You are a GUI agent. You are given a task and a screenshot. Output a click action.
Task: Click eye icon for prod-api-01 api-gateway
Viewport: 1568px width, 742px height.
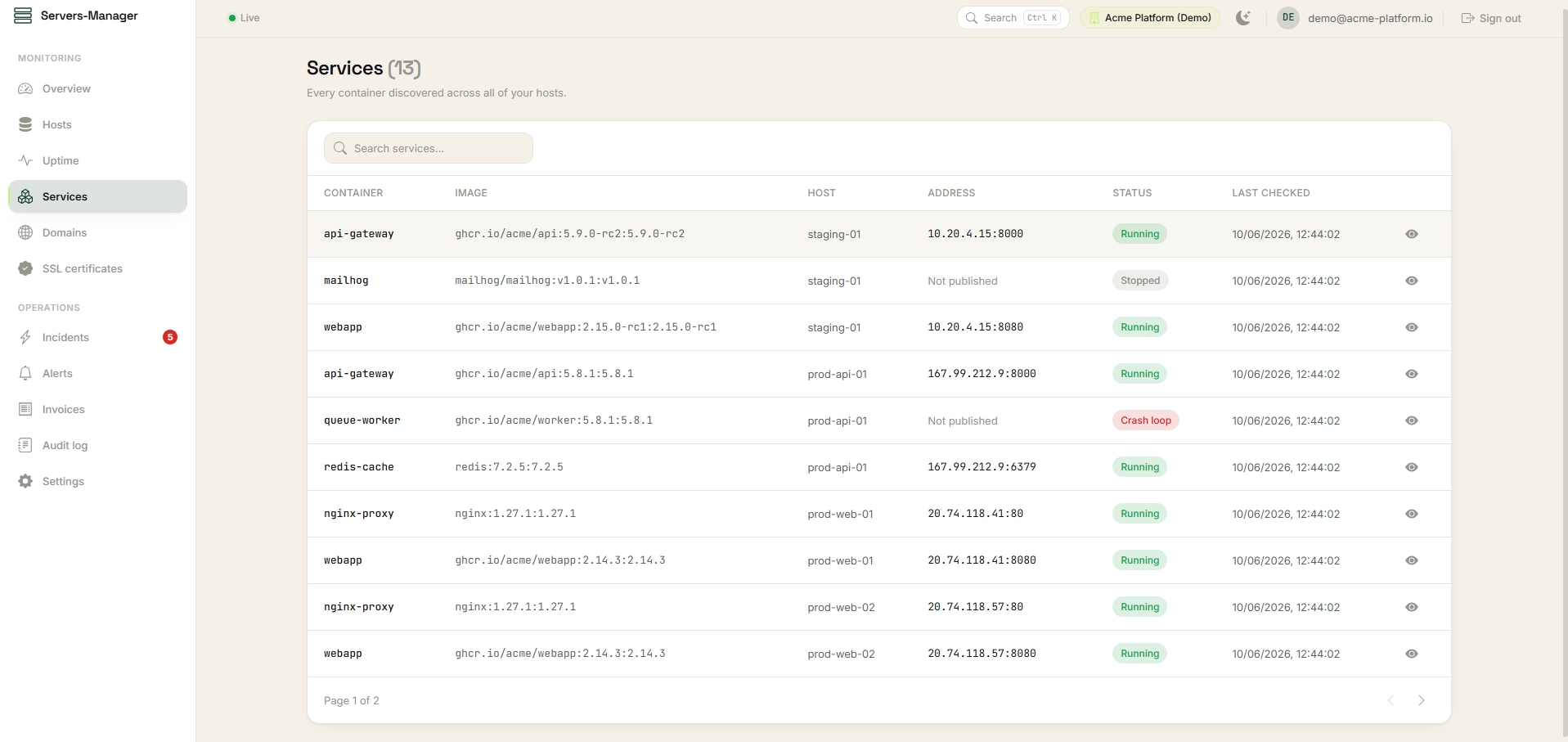tap(1412, 374)
